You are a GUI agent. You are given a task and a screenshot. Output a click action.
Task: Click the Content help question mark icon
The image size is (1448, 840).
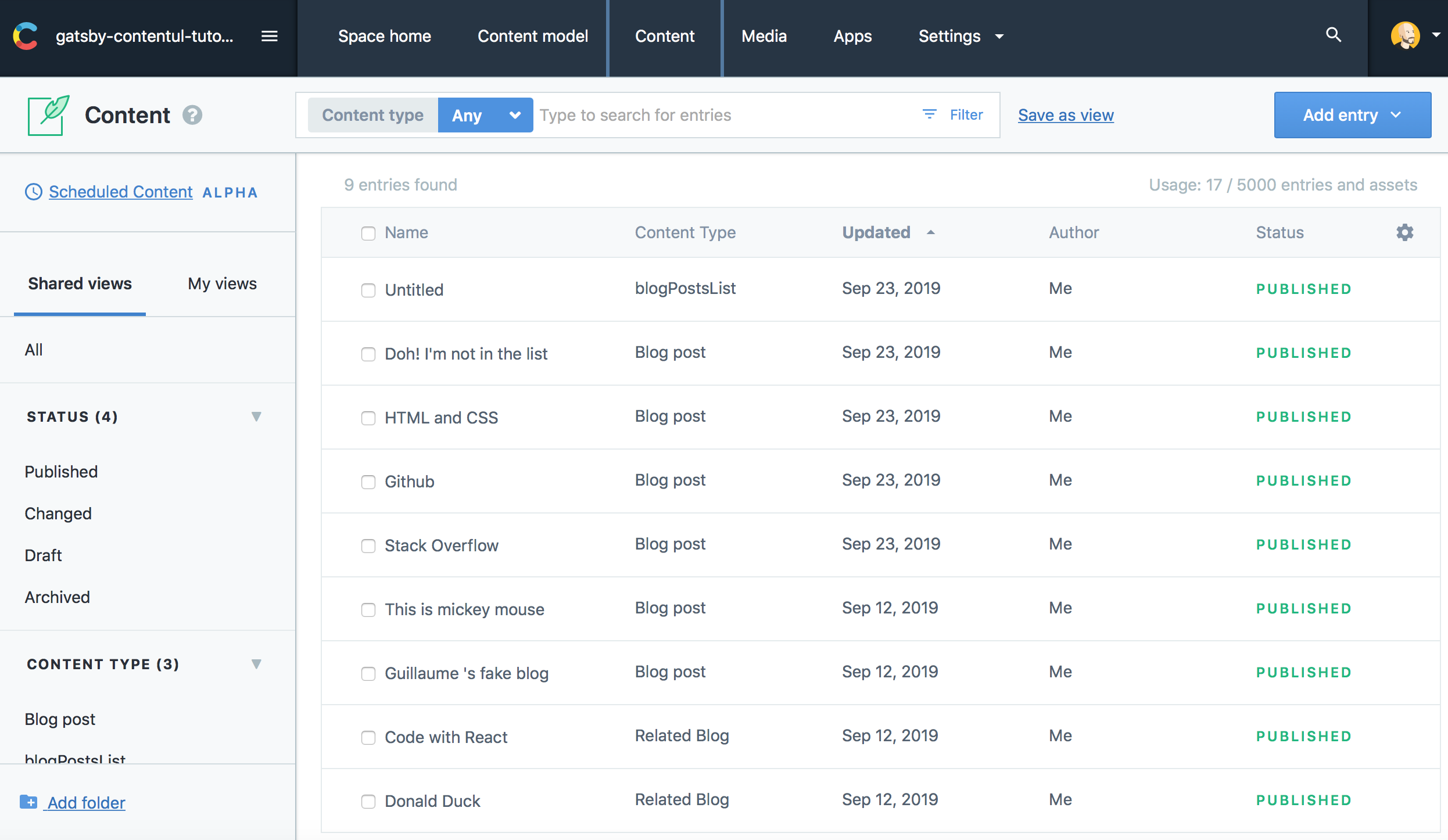192,115
